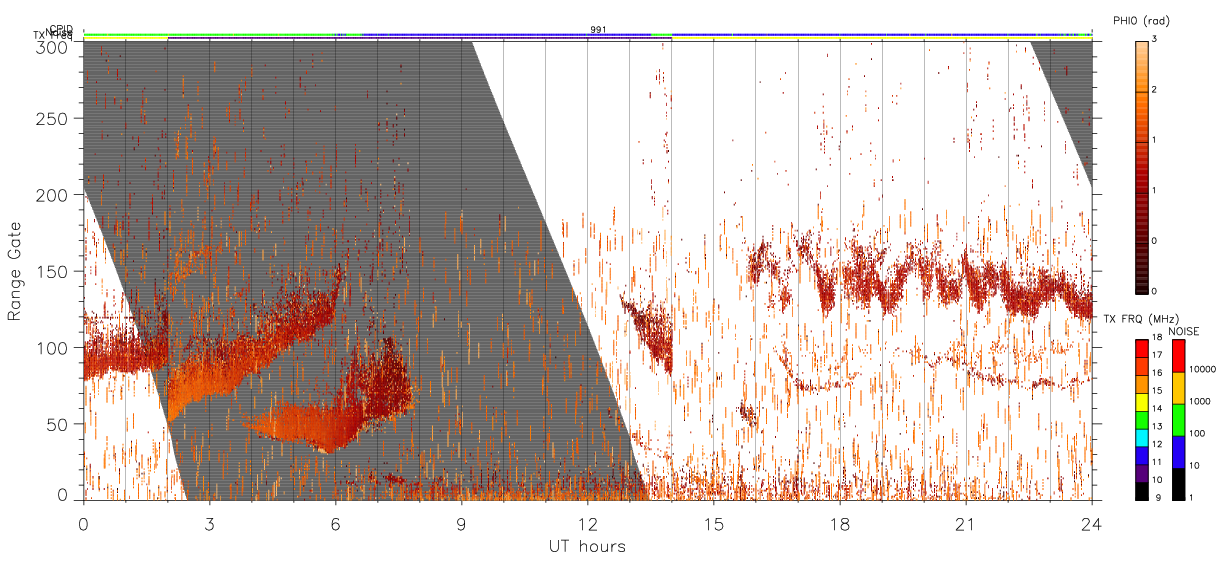Click the PHI0 colorbar gradient scale
This screenshot has height=567, width=1228.
(x=1141, y=166)
